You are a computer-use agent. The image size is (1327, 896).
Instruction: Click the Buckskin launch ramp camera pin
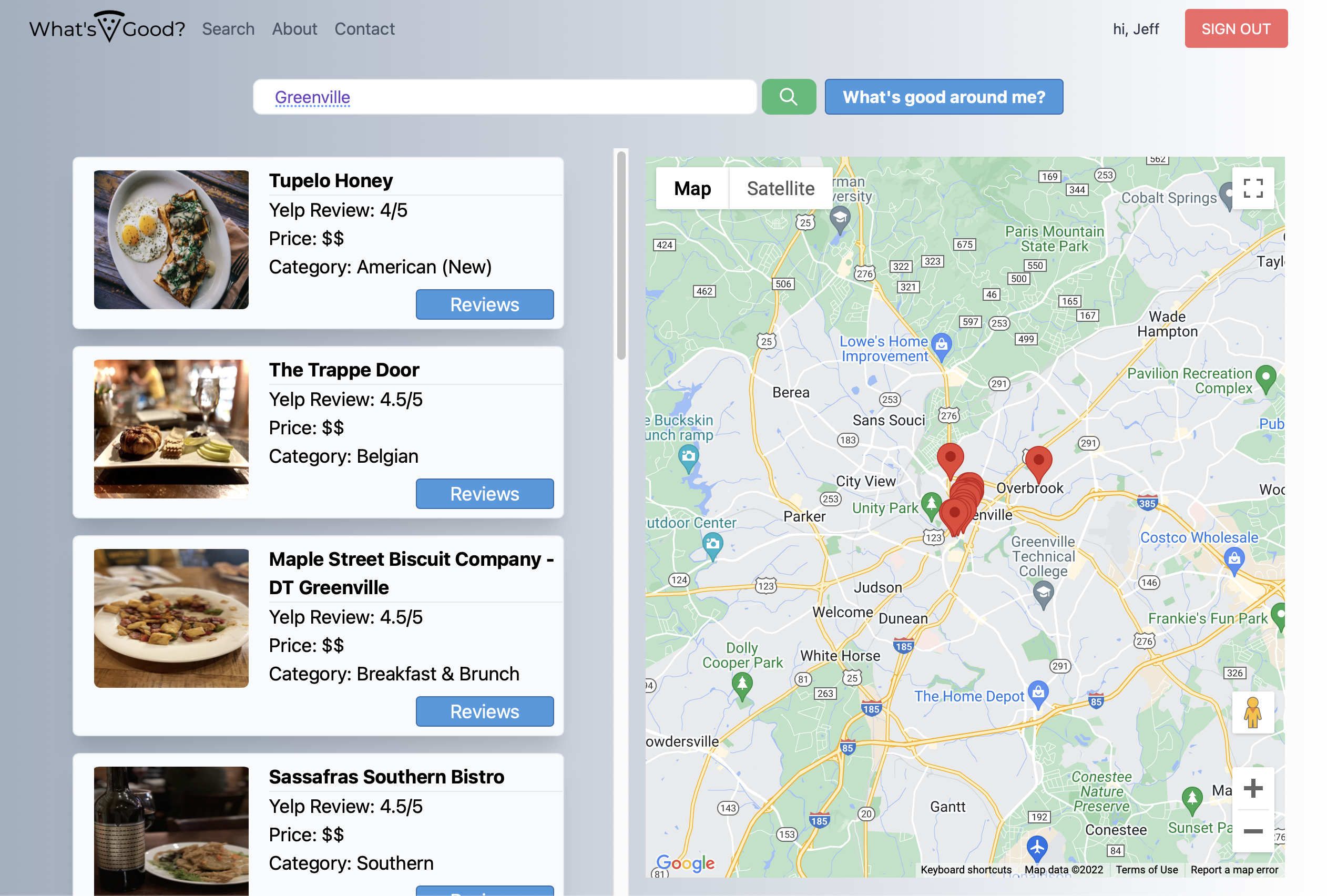(689, 459)
